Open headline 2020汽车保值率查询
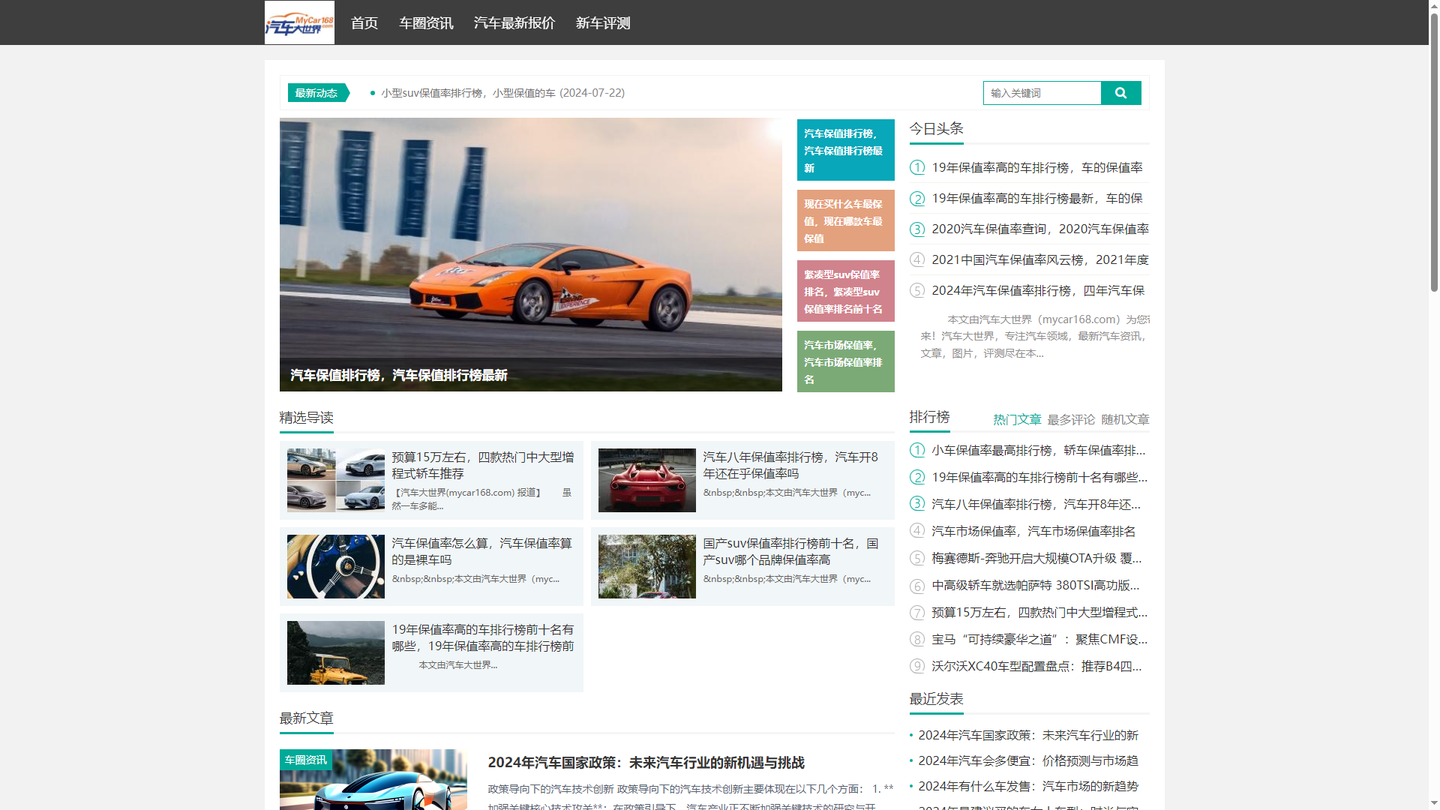 tap(1040, 229)
